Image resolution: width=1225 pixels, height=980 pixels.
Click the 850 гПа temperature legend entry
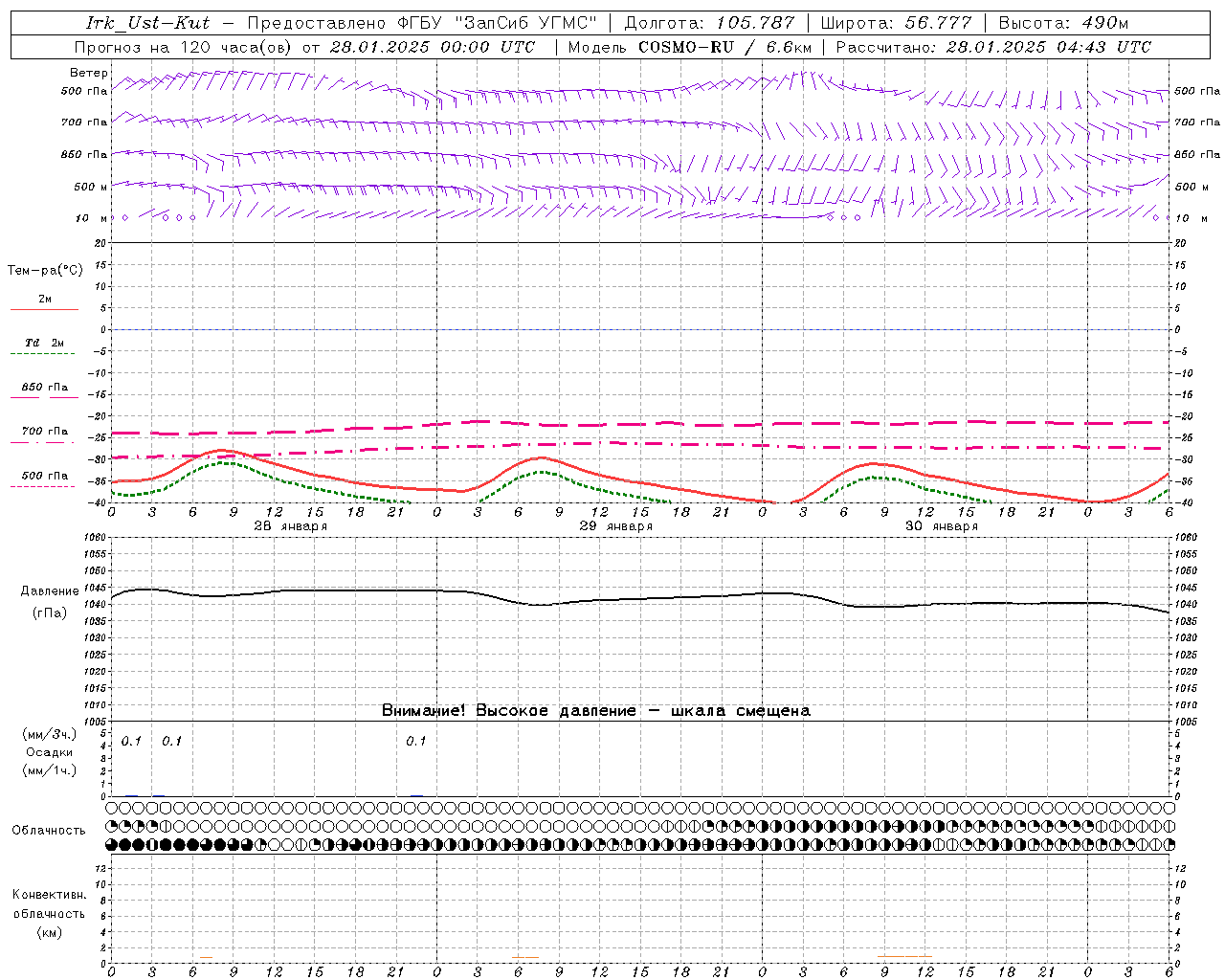click(45, 388)
